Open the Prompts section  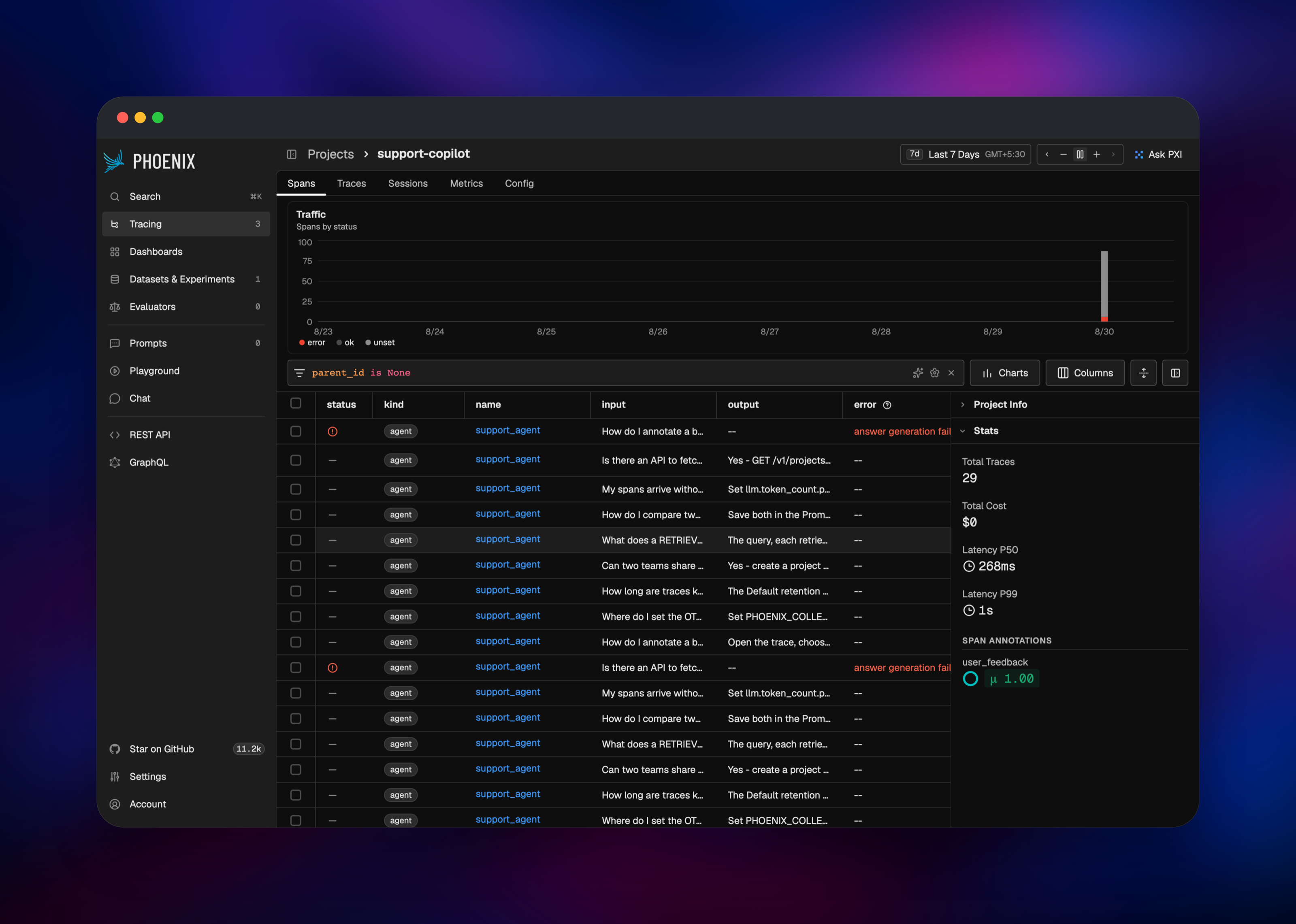(185, 343)
